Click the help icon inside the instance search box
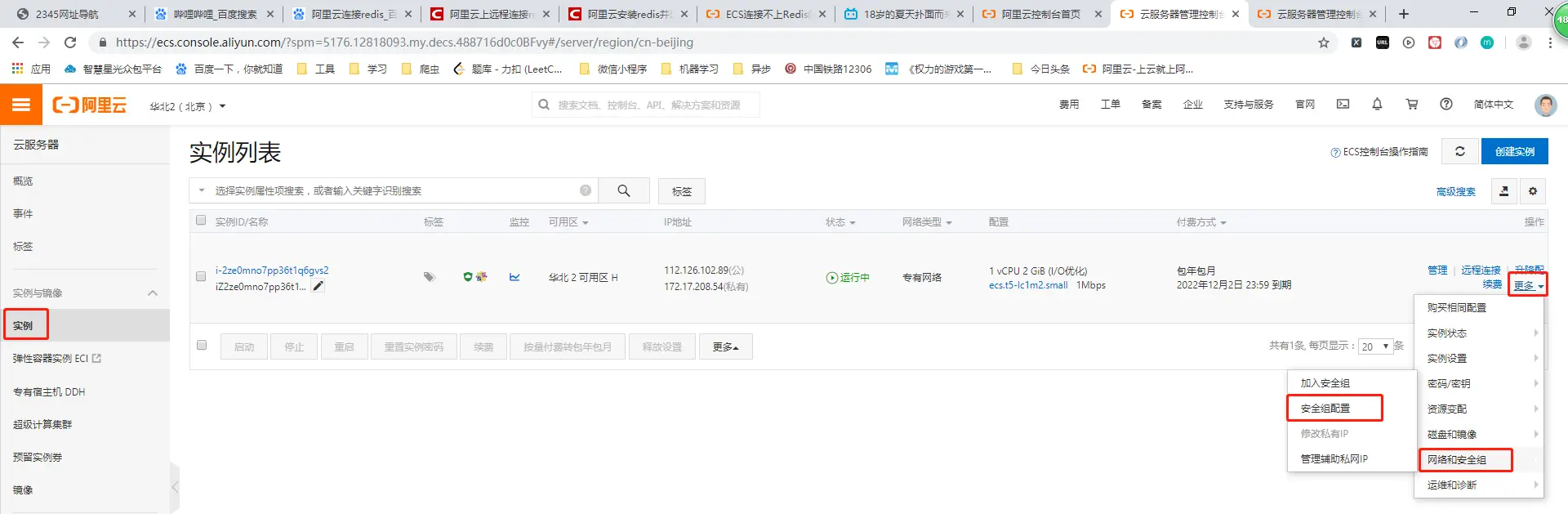 click(586, 190)
